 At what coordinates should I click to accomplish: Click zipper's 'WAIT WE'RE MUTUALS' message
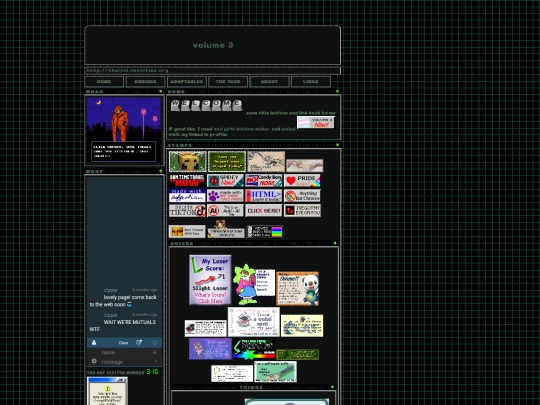pos(123,325)
